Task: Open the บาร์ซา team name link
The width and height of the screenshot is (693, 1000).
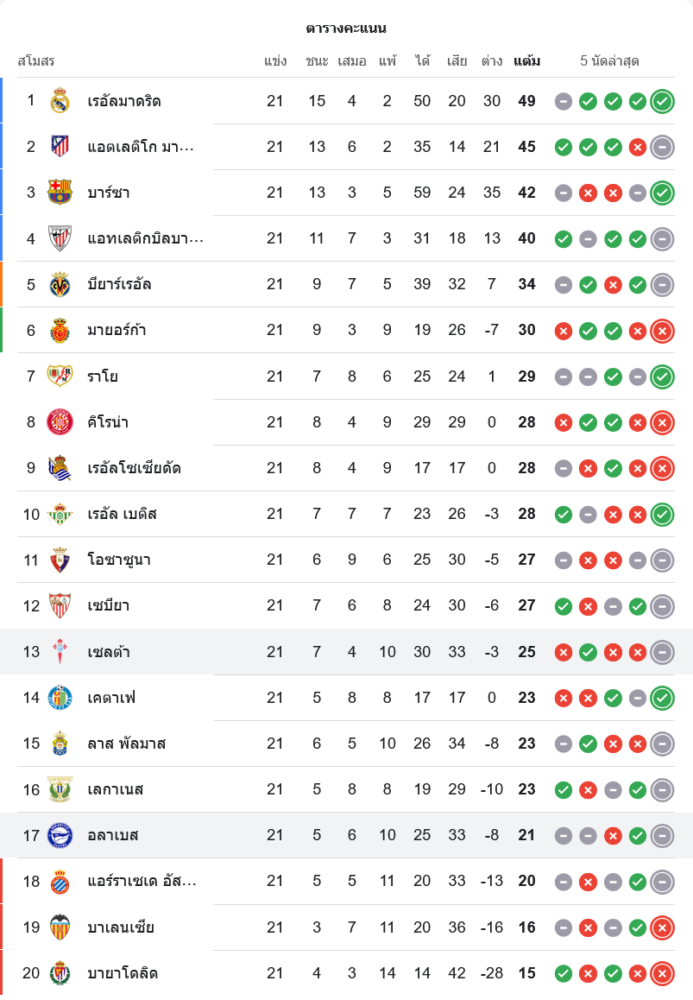Action: (108, 192)
